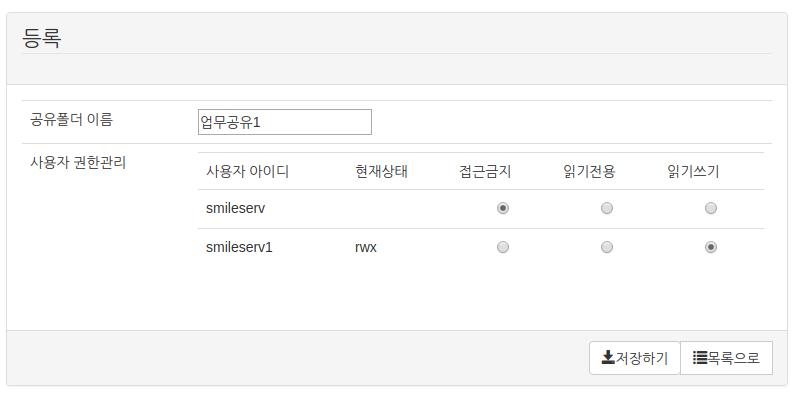The height and width of the screenshot is (394, 795).
Task: Click the 현재상태 column header
Action: 381,171
